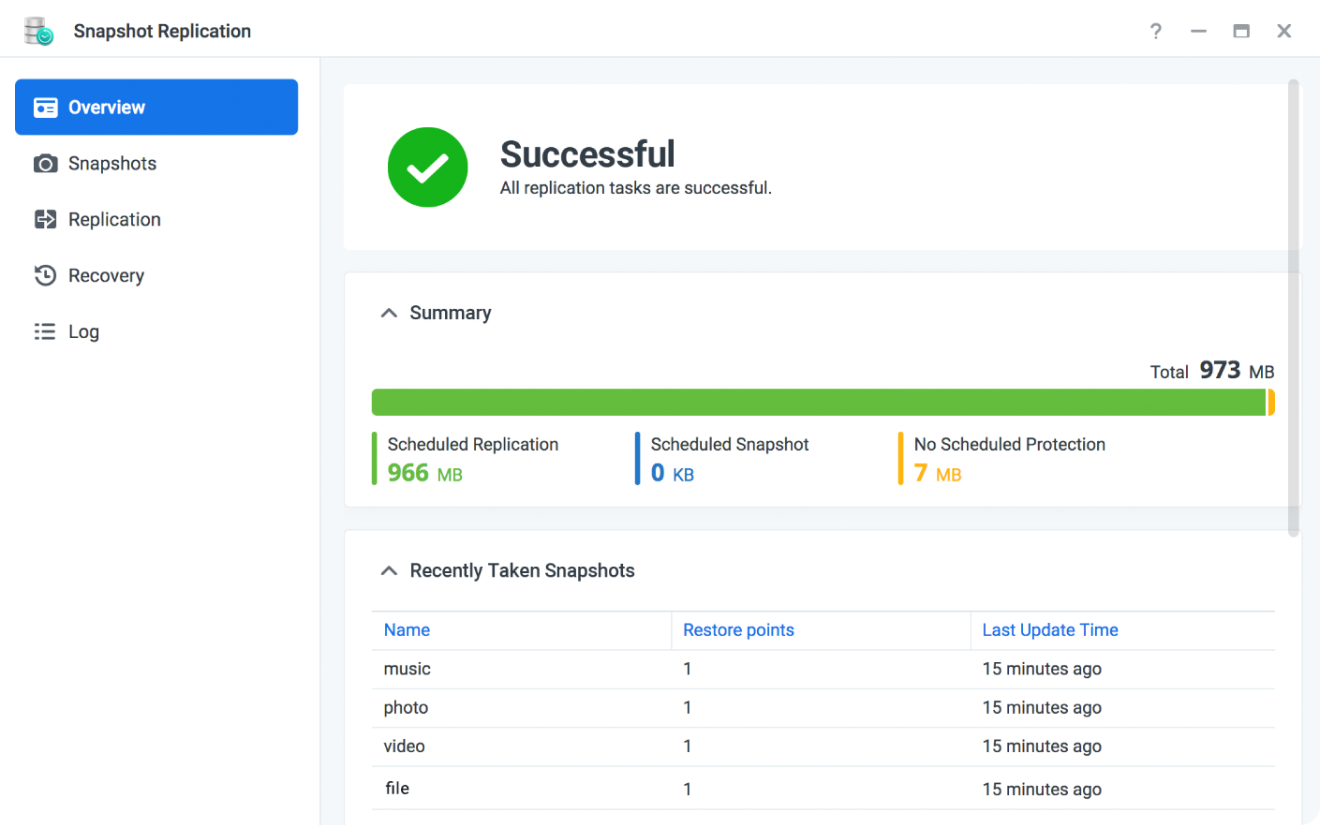Sort snapshots by the Name column
1320x825 pixels.
tap(407, 630)
